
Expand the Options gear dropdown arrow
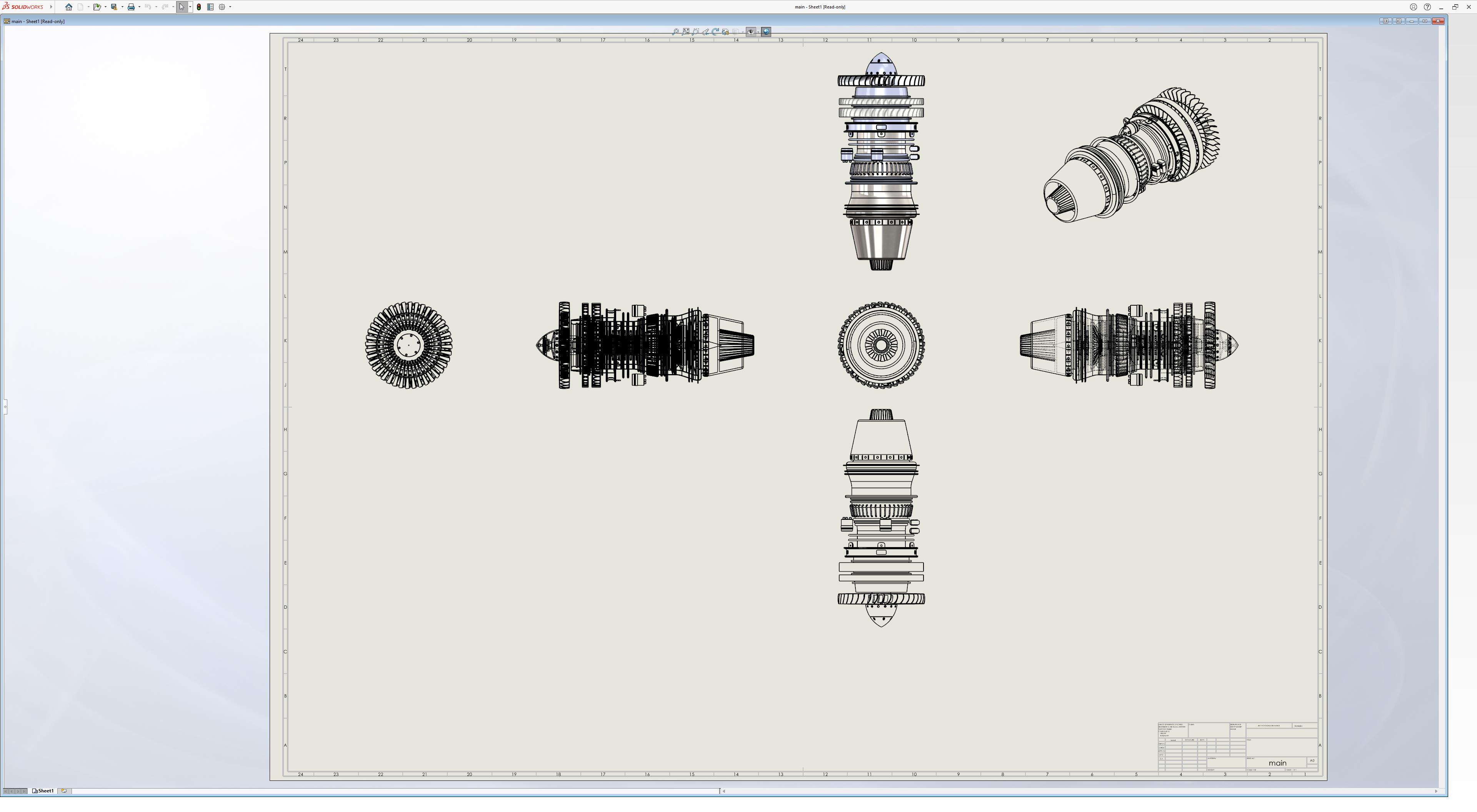click(x=230, y=7)
